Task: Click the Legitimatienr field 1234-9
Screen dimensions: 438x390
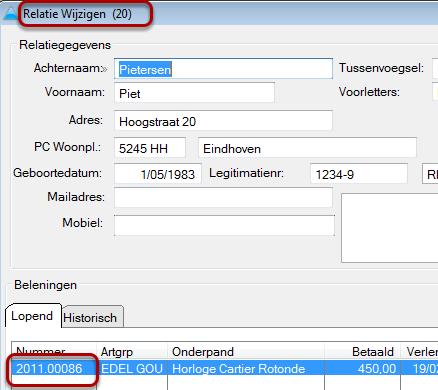Action: click(359, 174)
